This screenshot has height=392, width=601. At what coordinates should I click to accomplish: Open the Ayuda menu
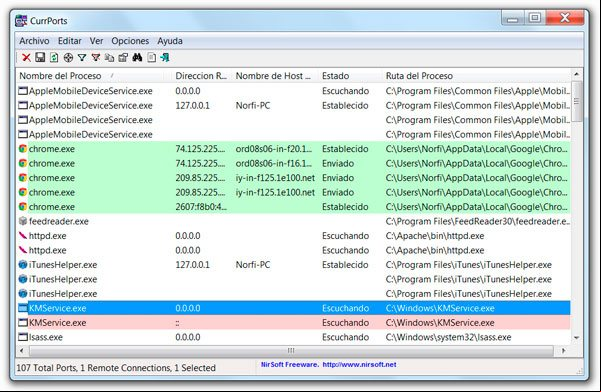[170, 41]
